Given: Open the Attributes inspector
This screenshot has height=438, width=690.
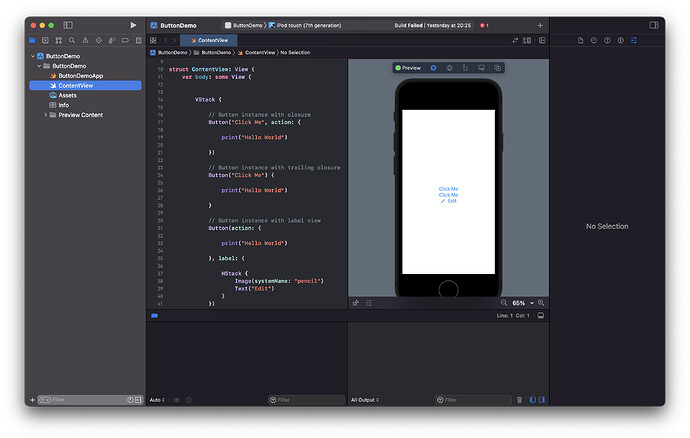Looking at the screenshot, I should pos(634,40).
